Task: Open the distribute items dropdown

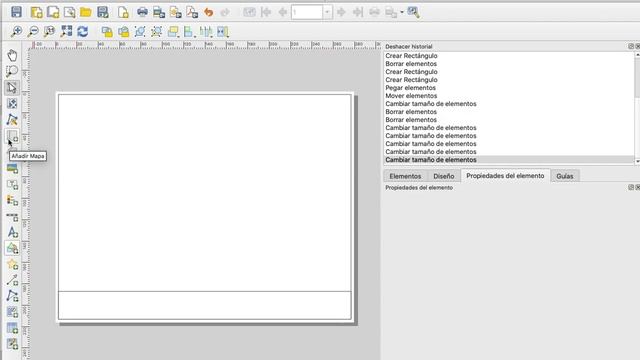Action: 206,32
